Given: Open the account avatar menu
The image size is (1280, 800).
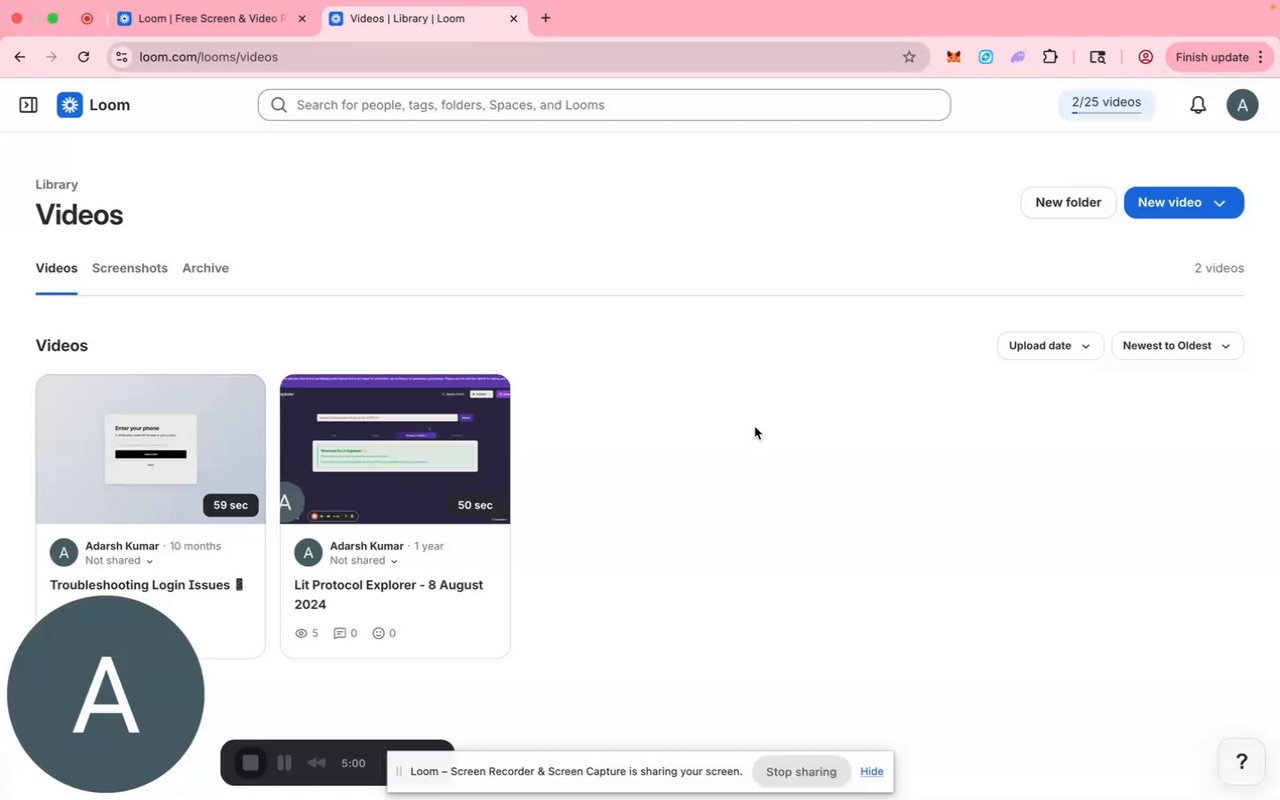Looking at the screenshot, I should click(1242, 105).
